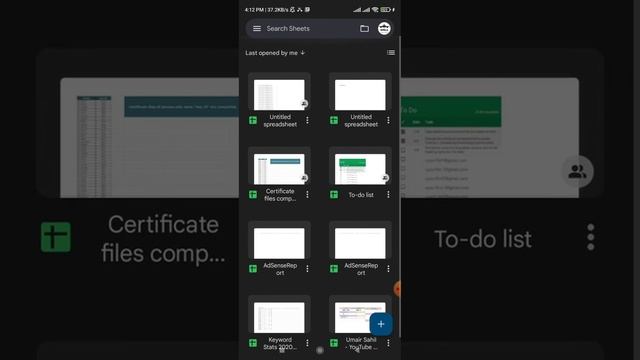Tap shared people badge on Certificate files preview
Image resolution: width=640 pixels, height=360 pixels.
click(x=304, y=178)
